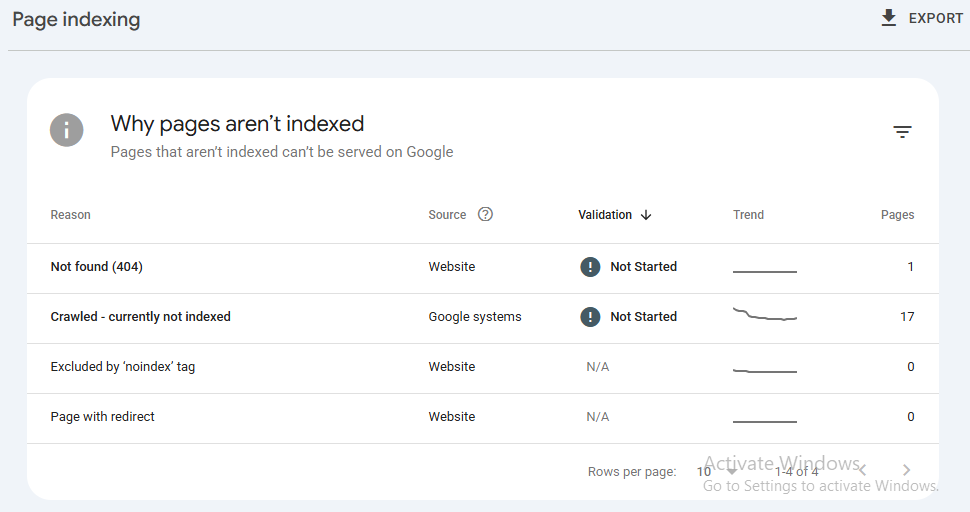Click Website source in noindex row
Viewport: 970px width, 512px height.
pos(452,367)
